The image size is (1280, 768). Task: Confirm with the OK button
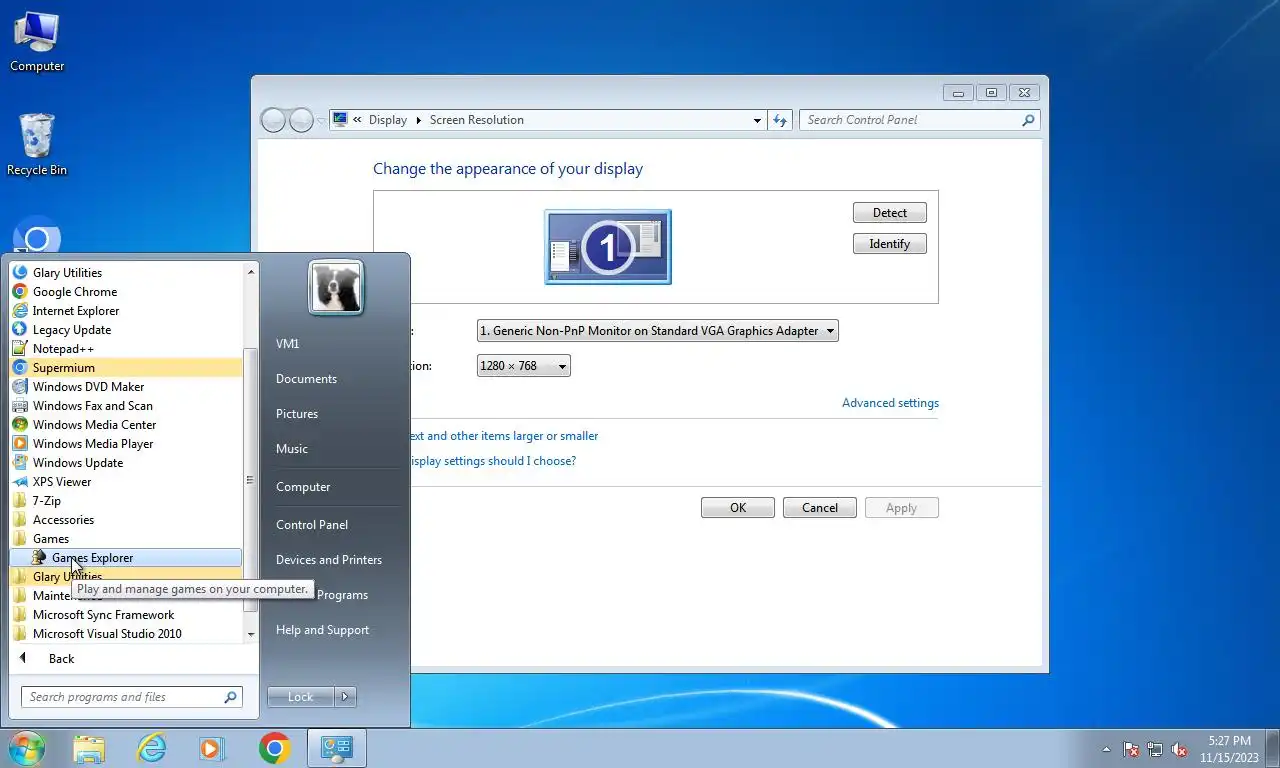[738, 508]
